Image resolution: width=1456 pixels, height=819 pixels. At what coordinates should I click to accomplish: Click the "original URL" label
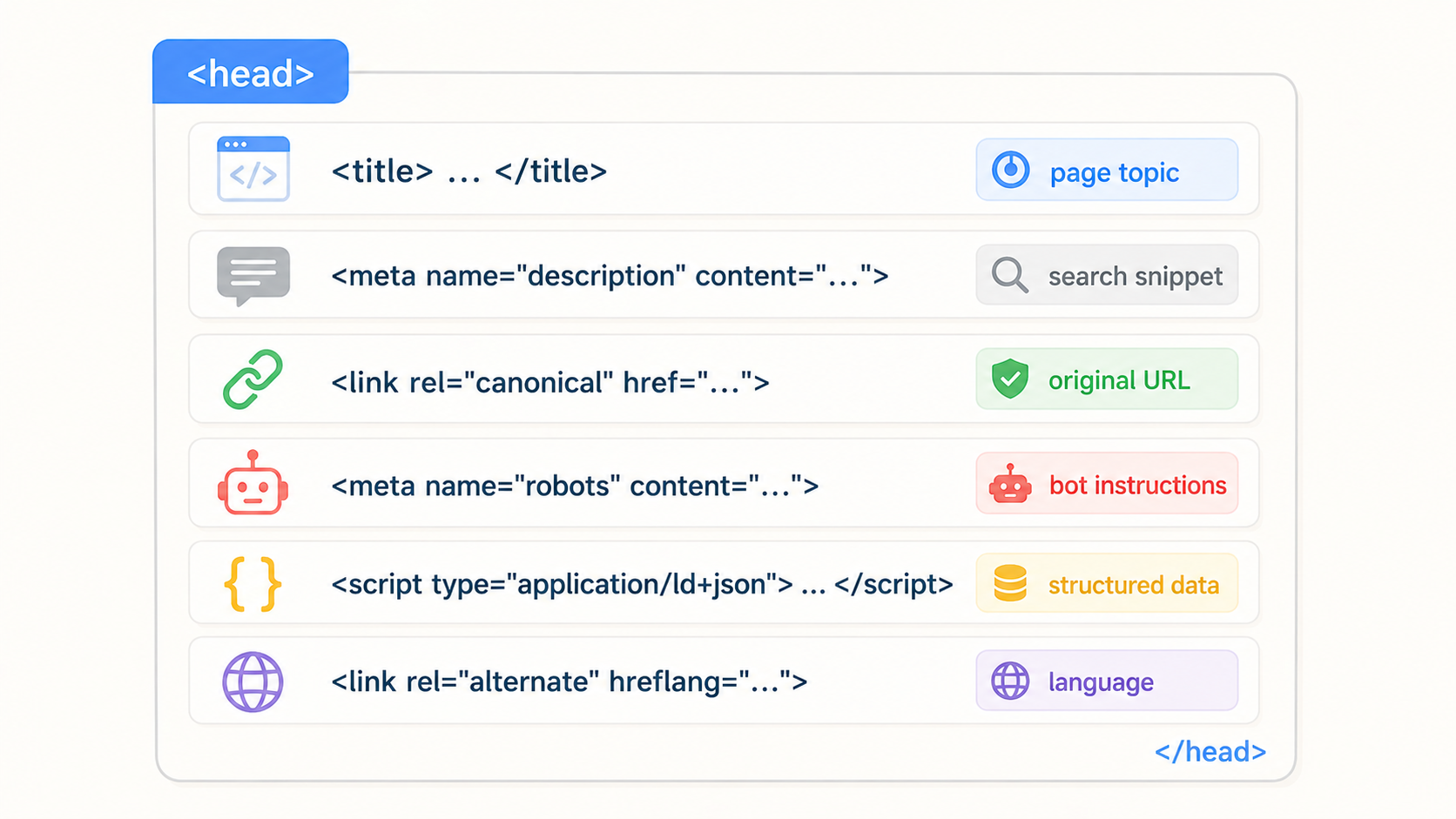pos(1119,380)
